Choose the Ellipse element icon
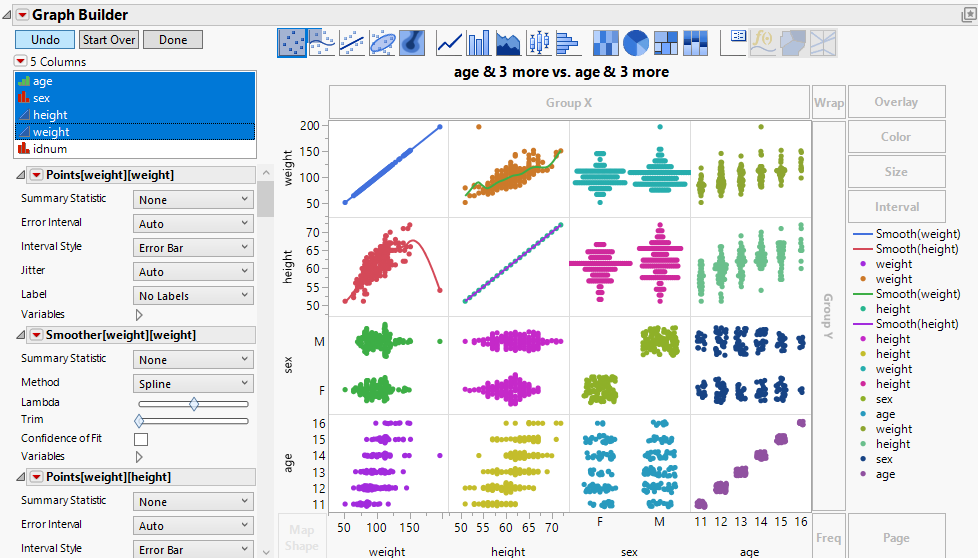The width and height of the screenshot is (978, 558). tap(383, 43)
